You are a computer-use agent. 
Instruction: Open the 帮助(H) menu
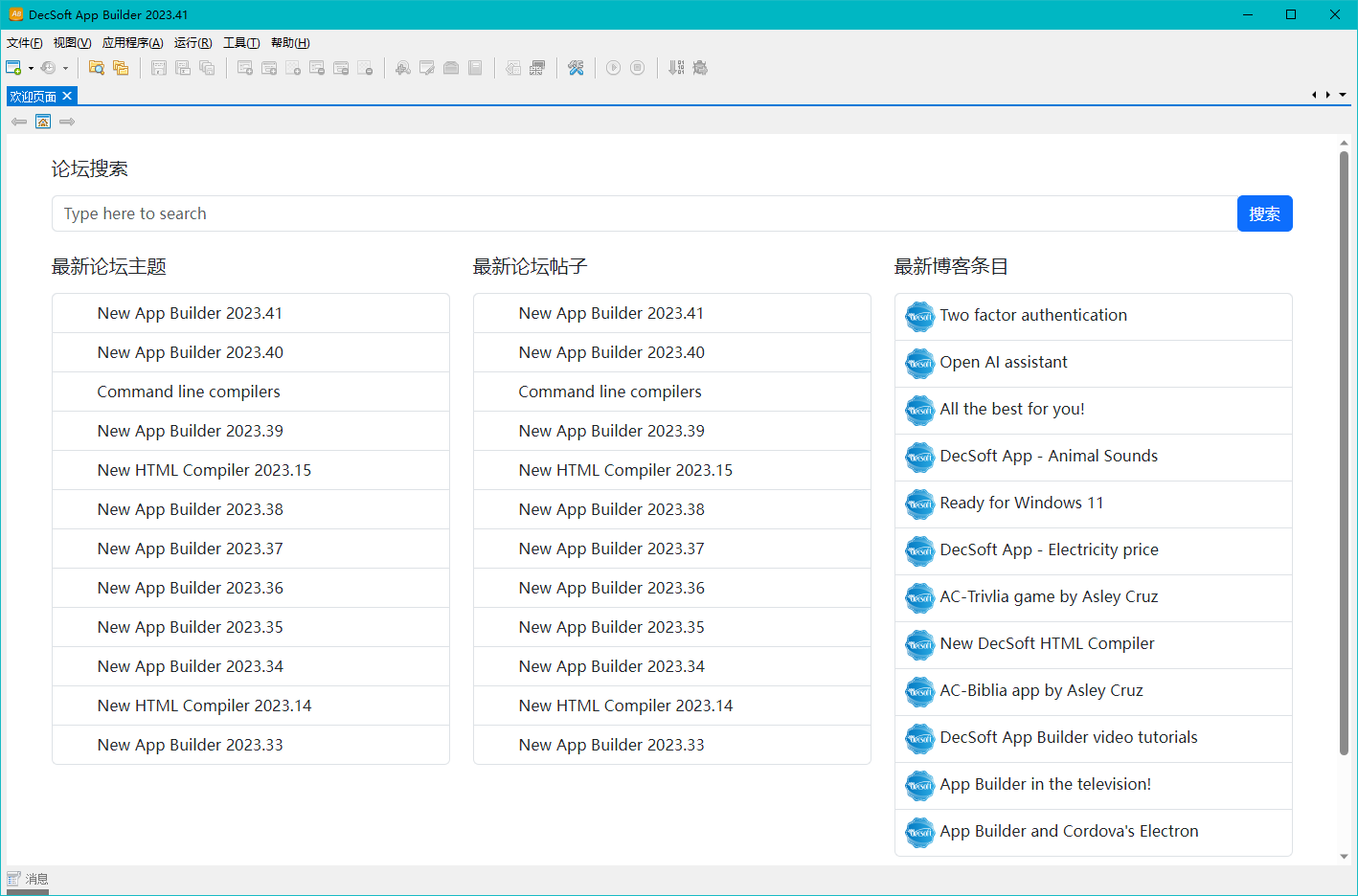point(290,43)
